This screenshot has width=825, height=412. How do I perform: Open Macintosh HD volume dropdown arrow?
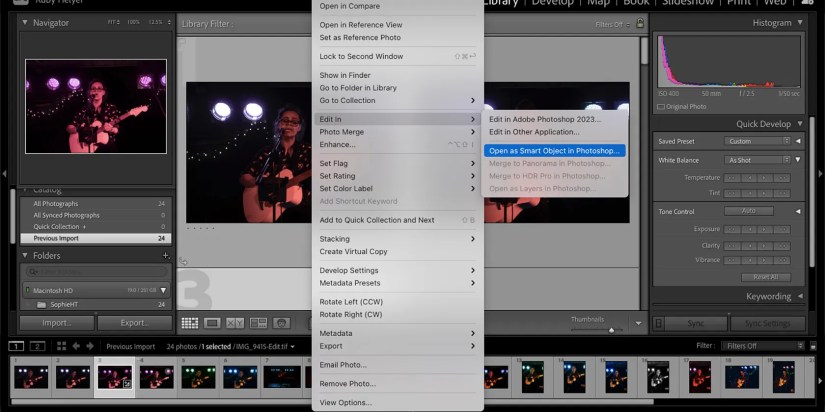[163, 290]
